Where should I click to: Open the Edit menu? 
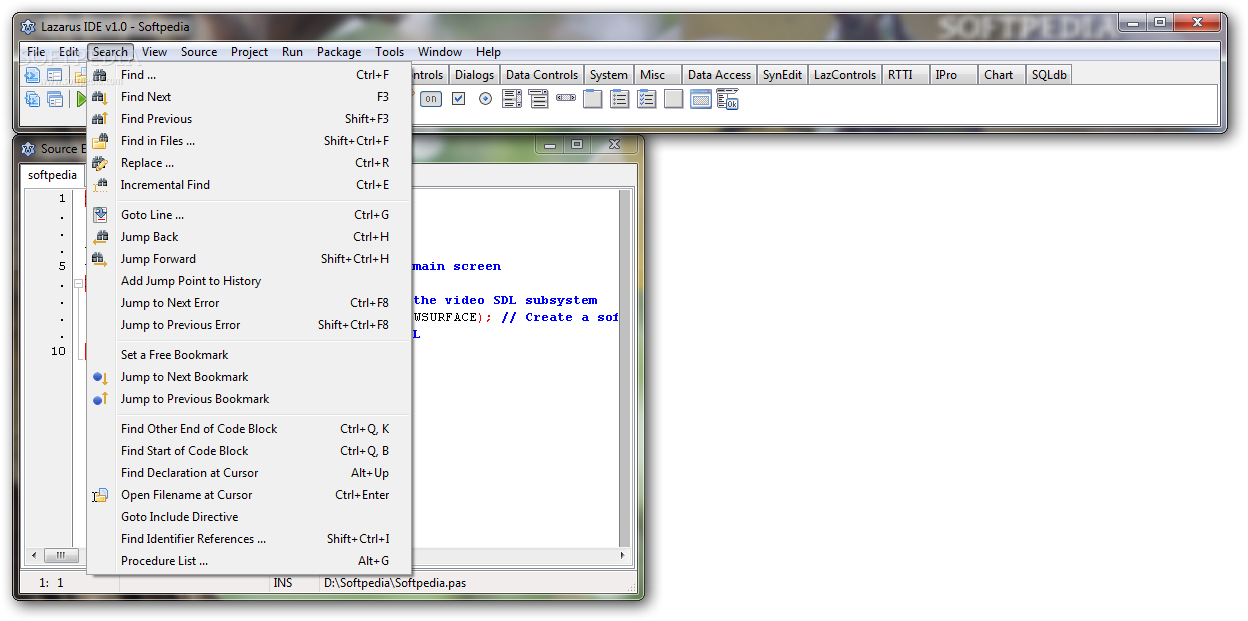pyautogui.click(x=68, y=52)
